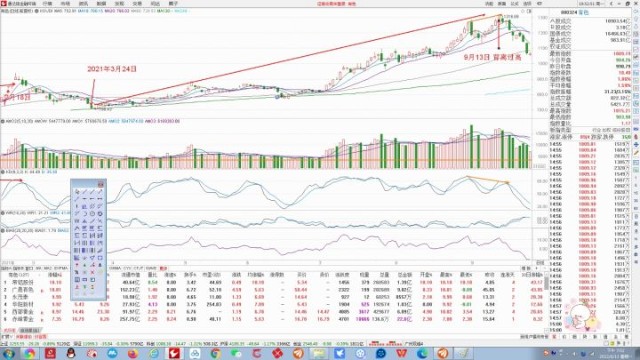The image size is (640, 360).
Task: Open the 行情 menu
Action: (x=47, y=3)
